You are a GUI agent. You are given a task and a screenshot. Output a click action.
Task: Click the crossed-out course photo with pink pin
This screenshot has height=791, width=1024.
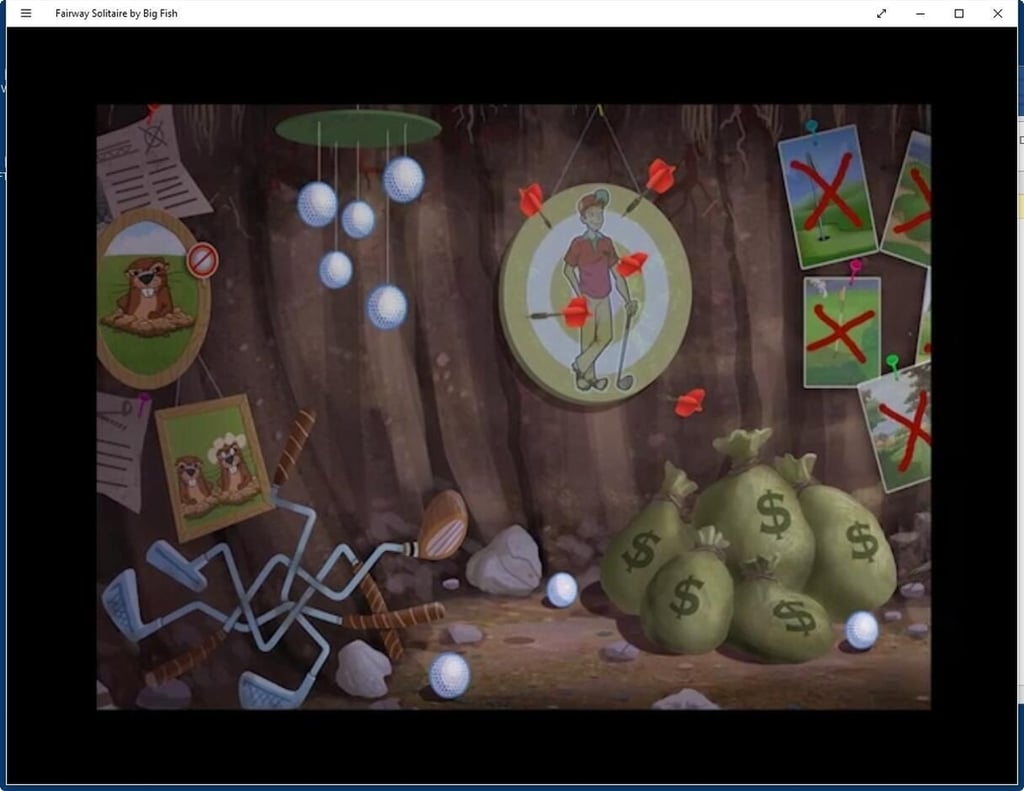(842, 330)
